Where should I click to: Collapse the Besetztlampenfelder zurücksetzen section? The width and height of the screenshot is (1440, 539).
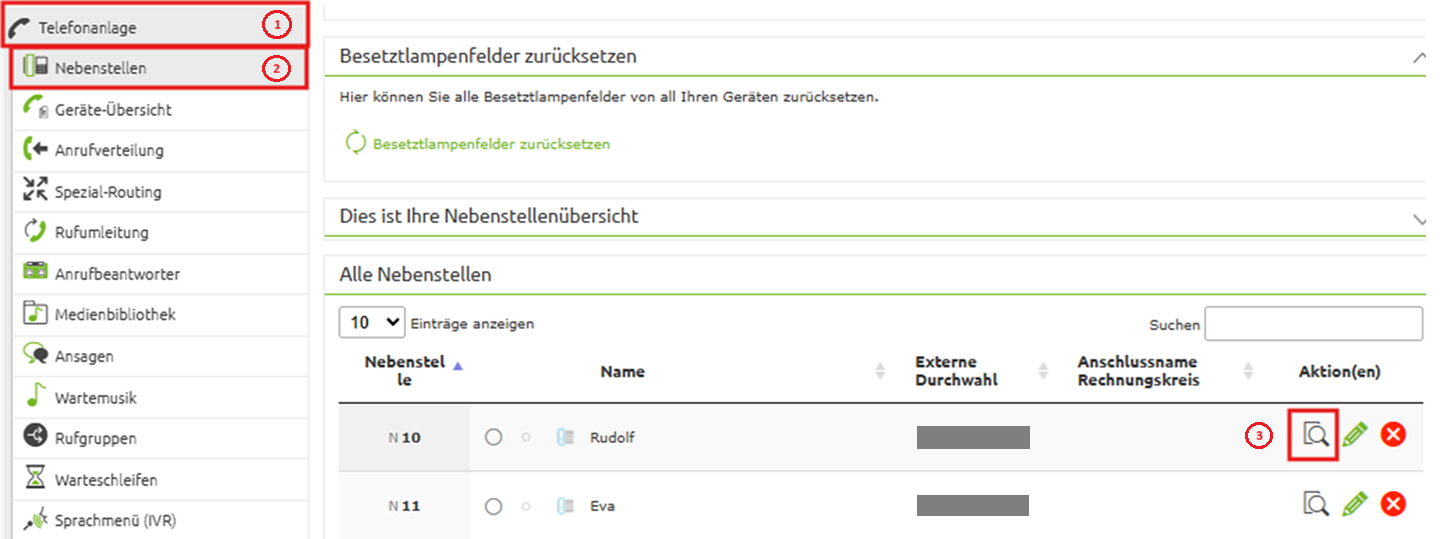1418,57
